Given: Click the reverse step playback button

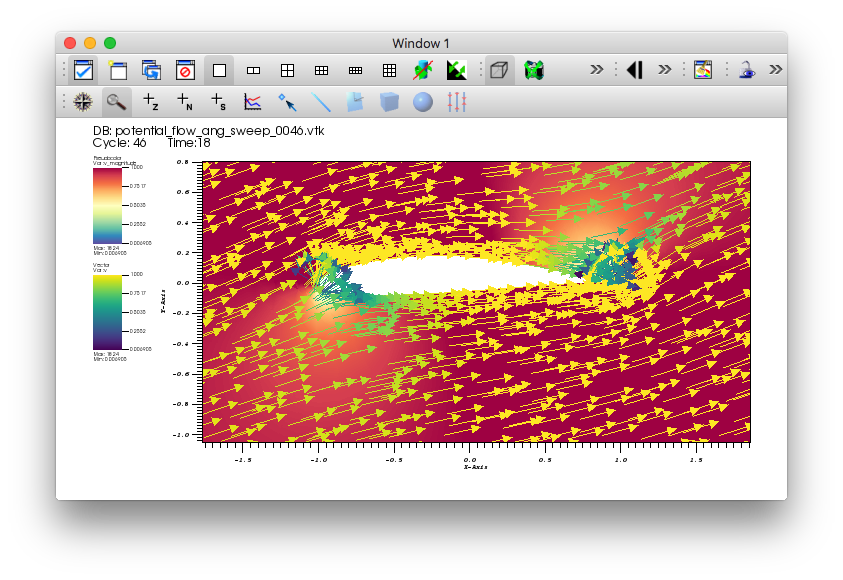Looking at the screenshot, I should pos(635,70).
